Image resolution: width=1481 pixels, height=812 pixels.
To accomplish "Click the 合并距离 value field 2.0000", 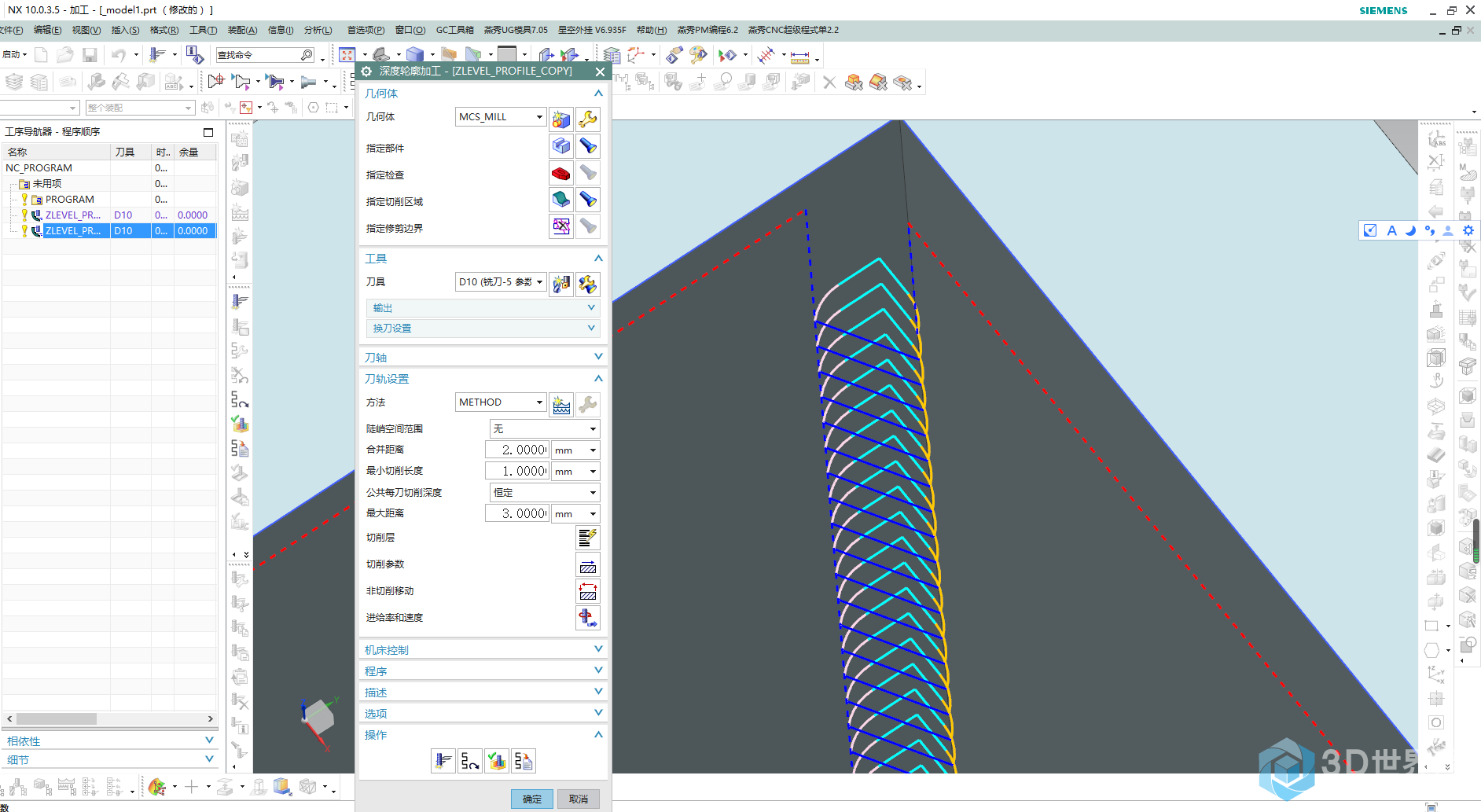I will [x=516, y=450].
